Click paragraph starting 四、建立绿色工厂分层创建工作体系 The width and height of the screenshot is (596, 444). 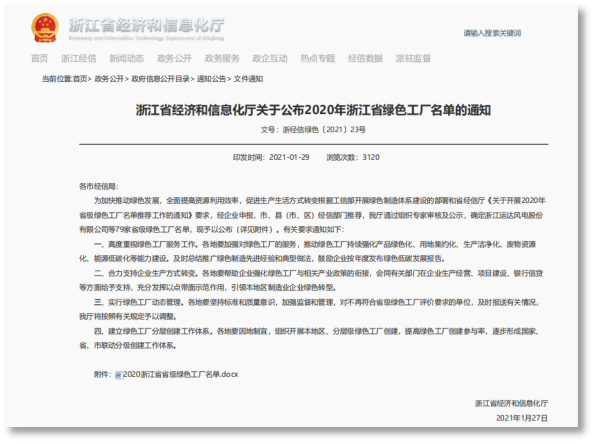309,338
